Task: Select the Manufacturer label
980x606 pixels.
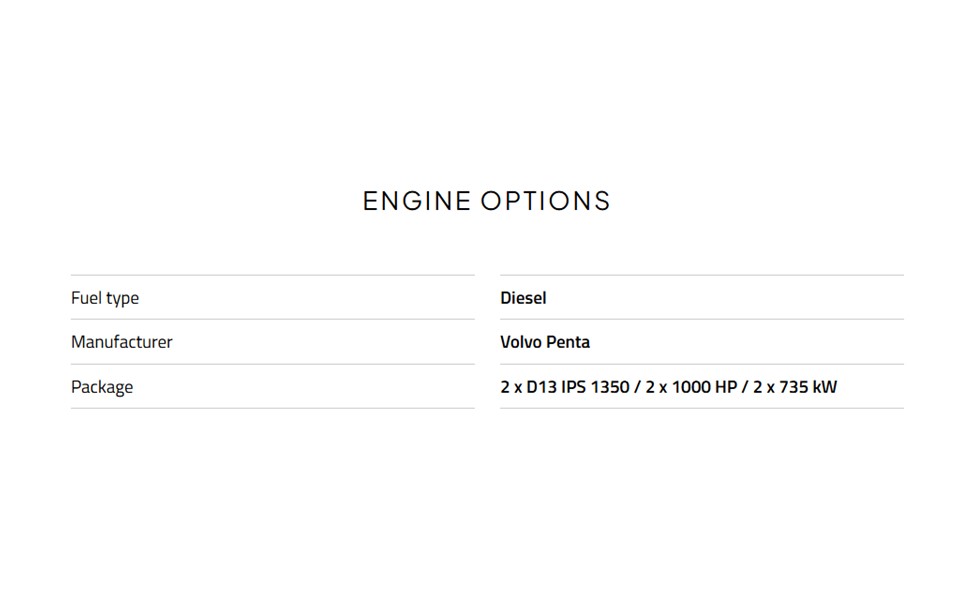Action: [121, 342]
